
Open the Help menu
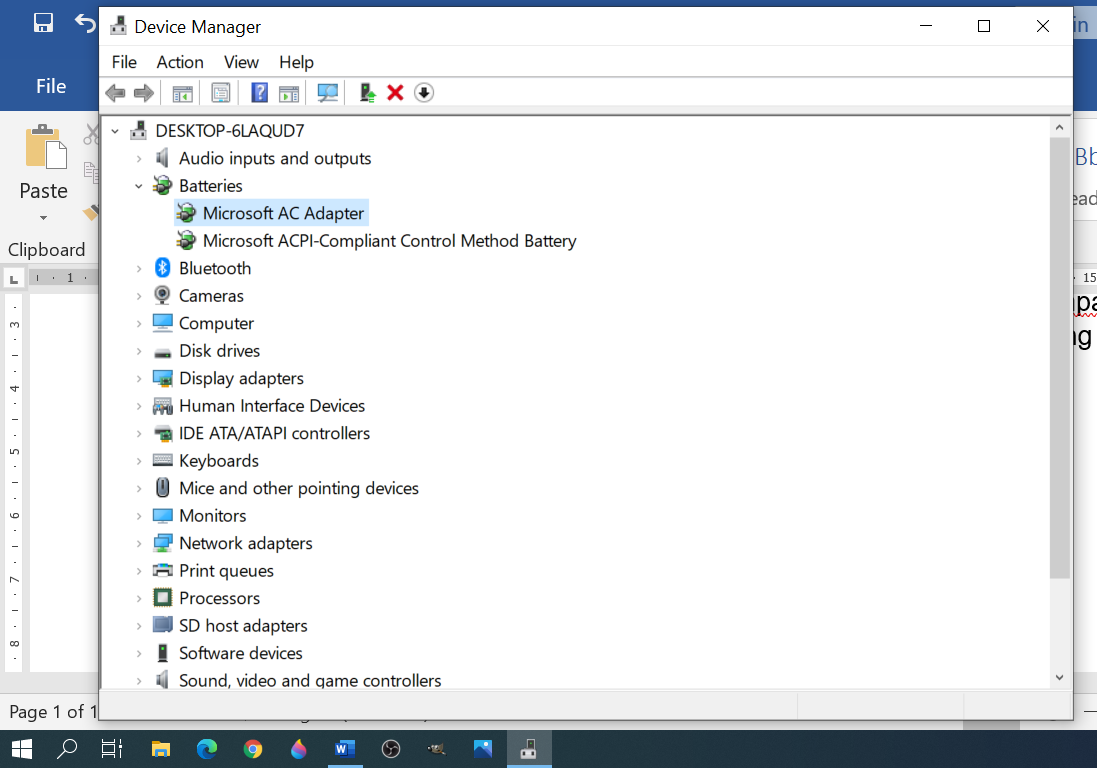click(x=296, y=62)
